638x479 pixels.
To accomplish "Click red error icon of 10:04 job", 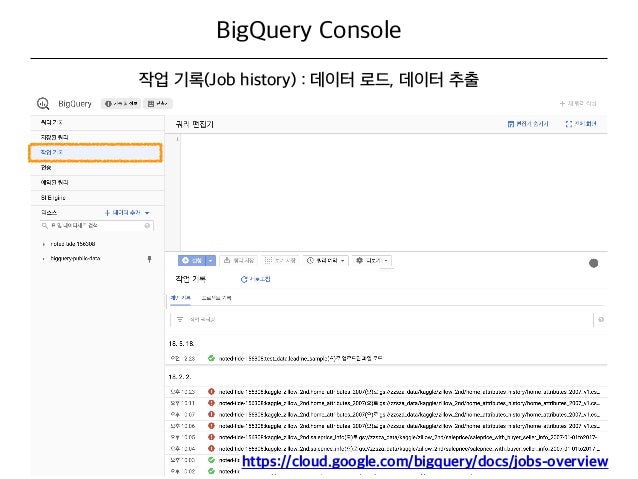I will [x=211, y=448].
